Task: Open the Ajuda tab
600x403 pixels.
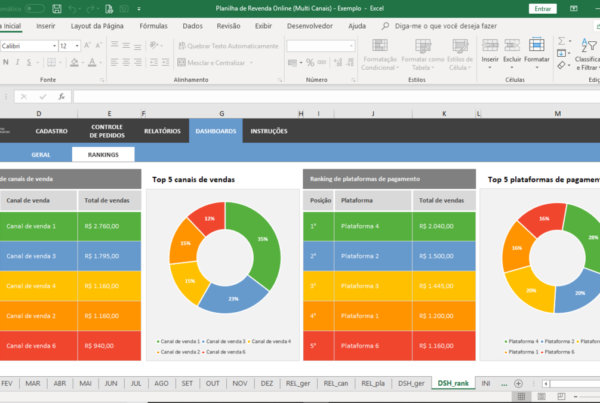Action: [x=357, y=26]
